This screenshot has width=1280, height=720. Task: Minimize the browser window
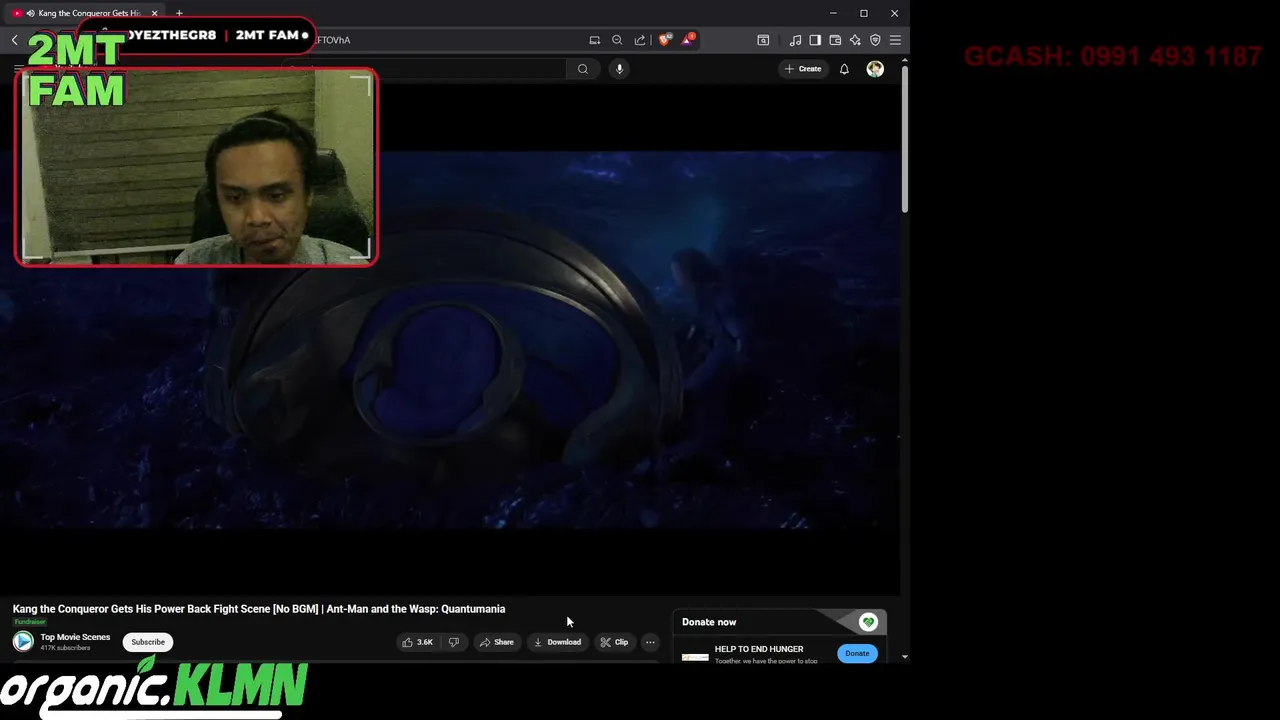tap(833, 13)
